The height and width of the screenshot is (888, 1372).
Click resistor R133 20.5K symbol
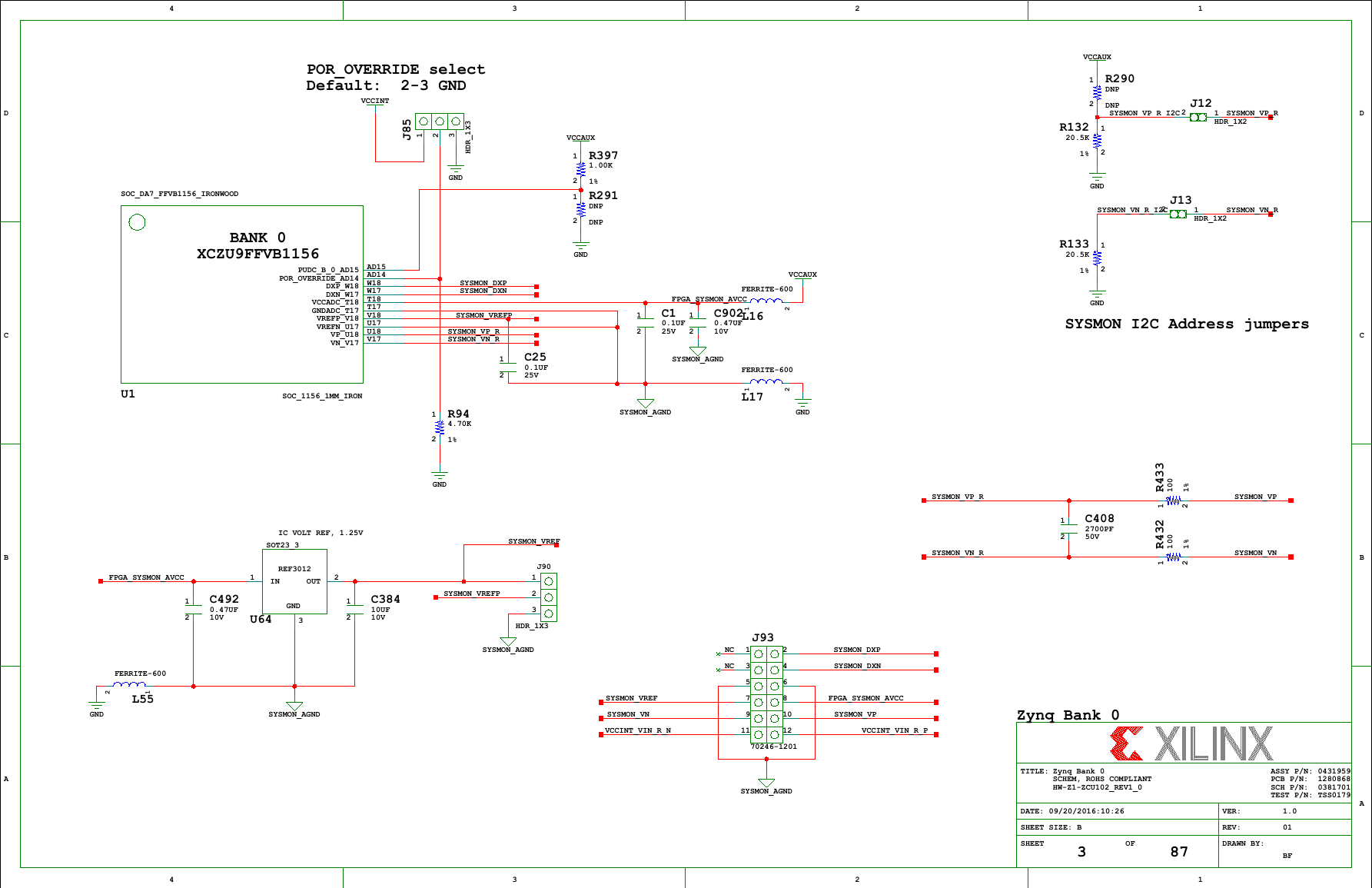1097,258
